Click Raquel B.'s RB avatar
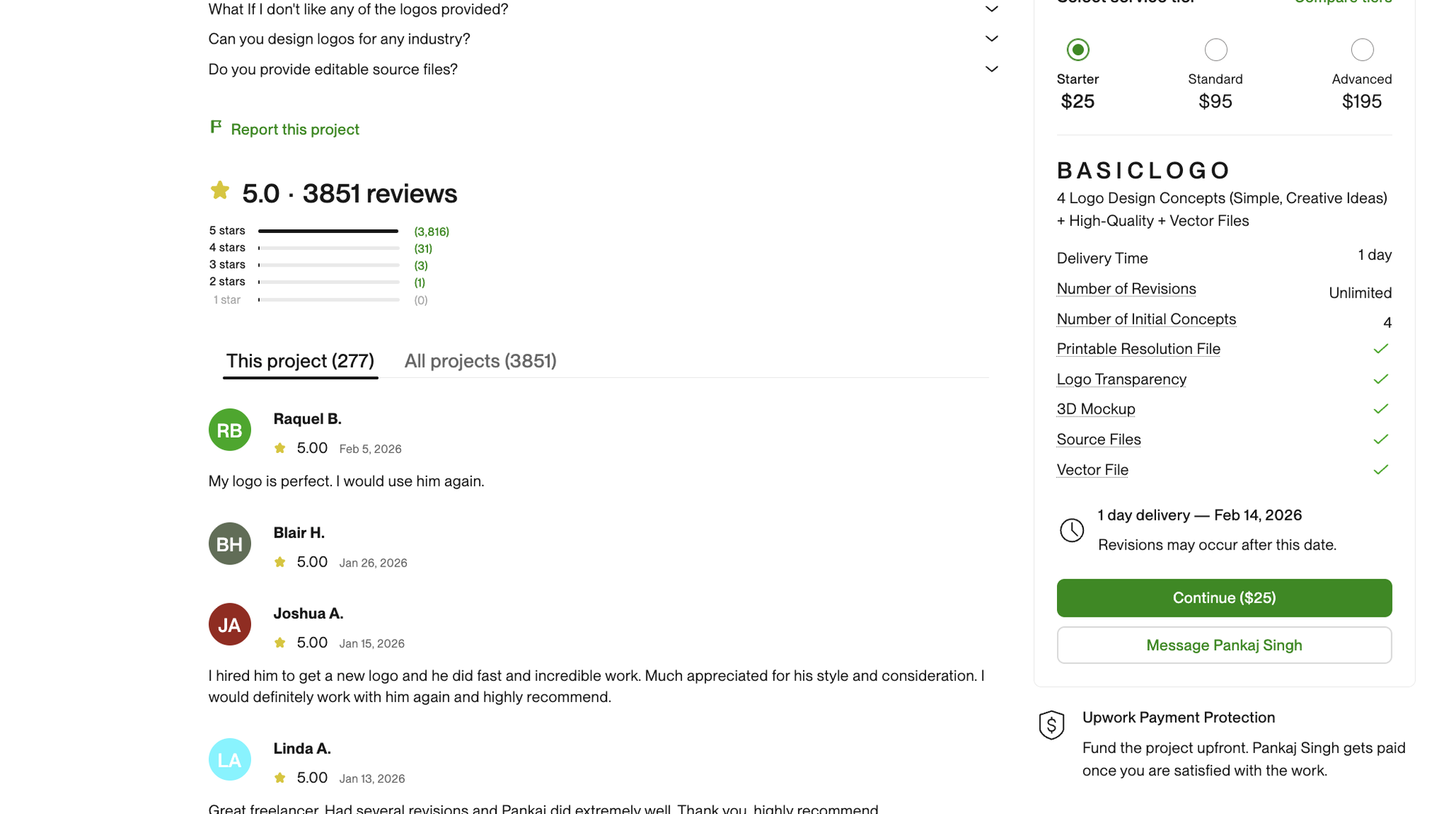This screenshot has width=1456, height=814. (x=229, y=430)
